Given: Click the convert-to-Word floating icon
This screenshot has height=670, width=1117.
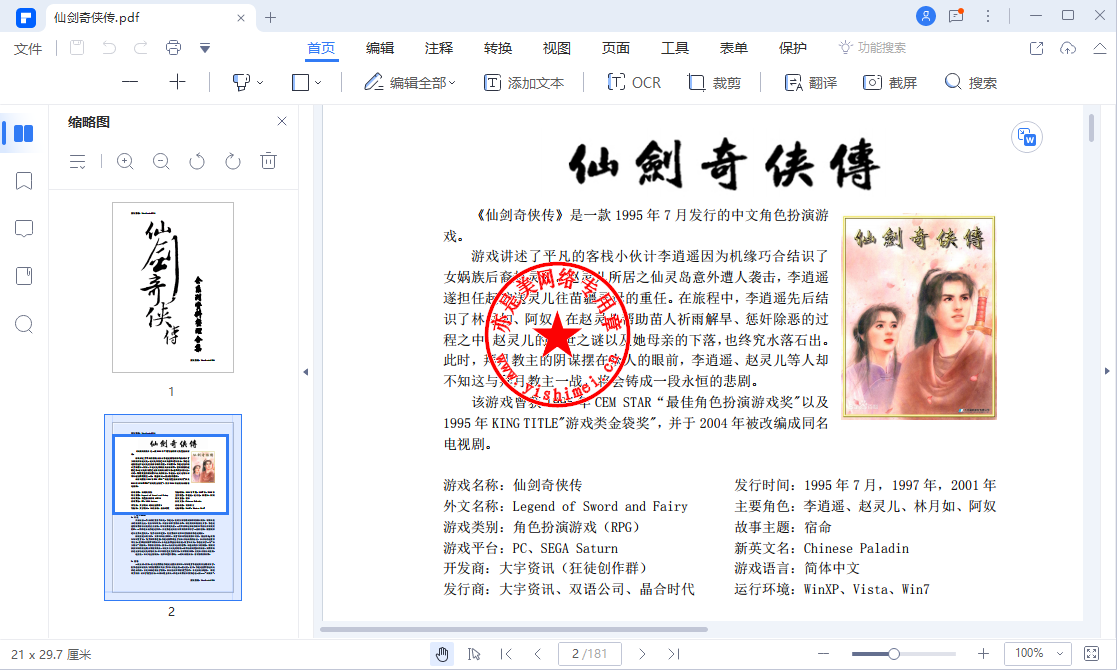Looking at the screenshot, I should (x=1027, y=137).
